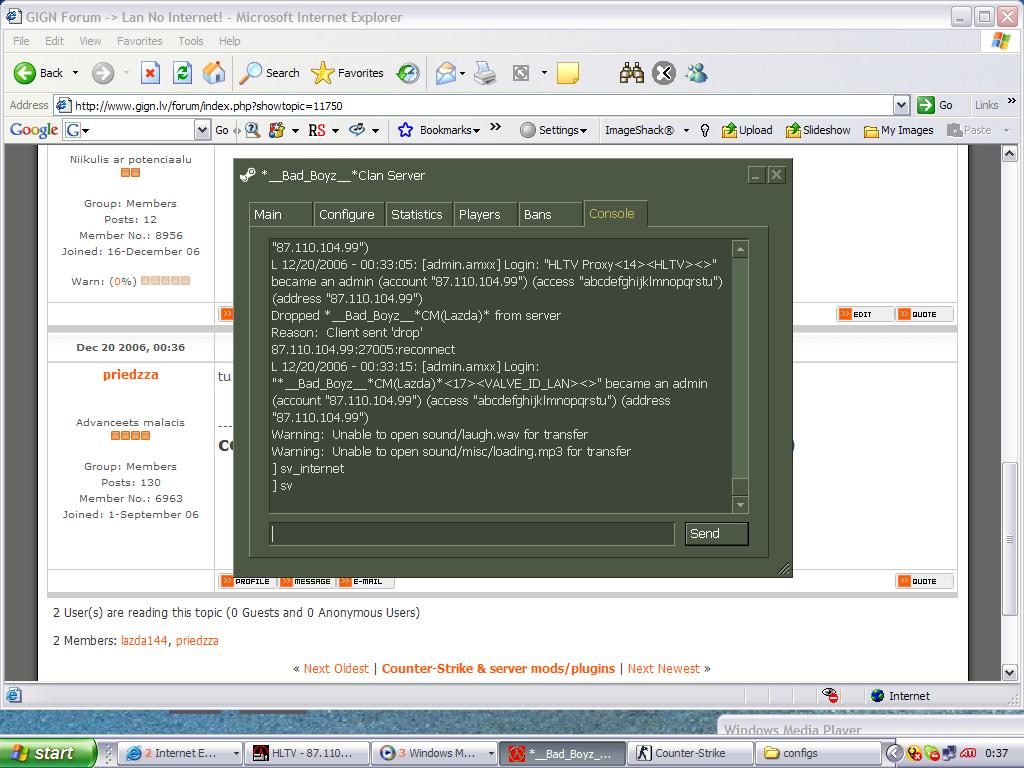Switch to the Statistics tab
Viewport: 1024px width, 768px height.
tap(417, 214)
